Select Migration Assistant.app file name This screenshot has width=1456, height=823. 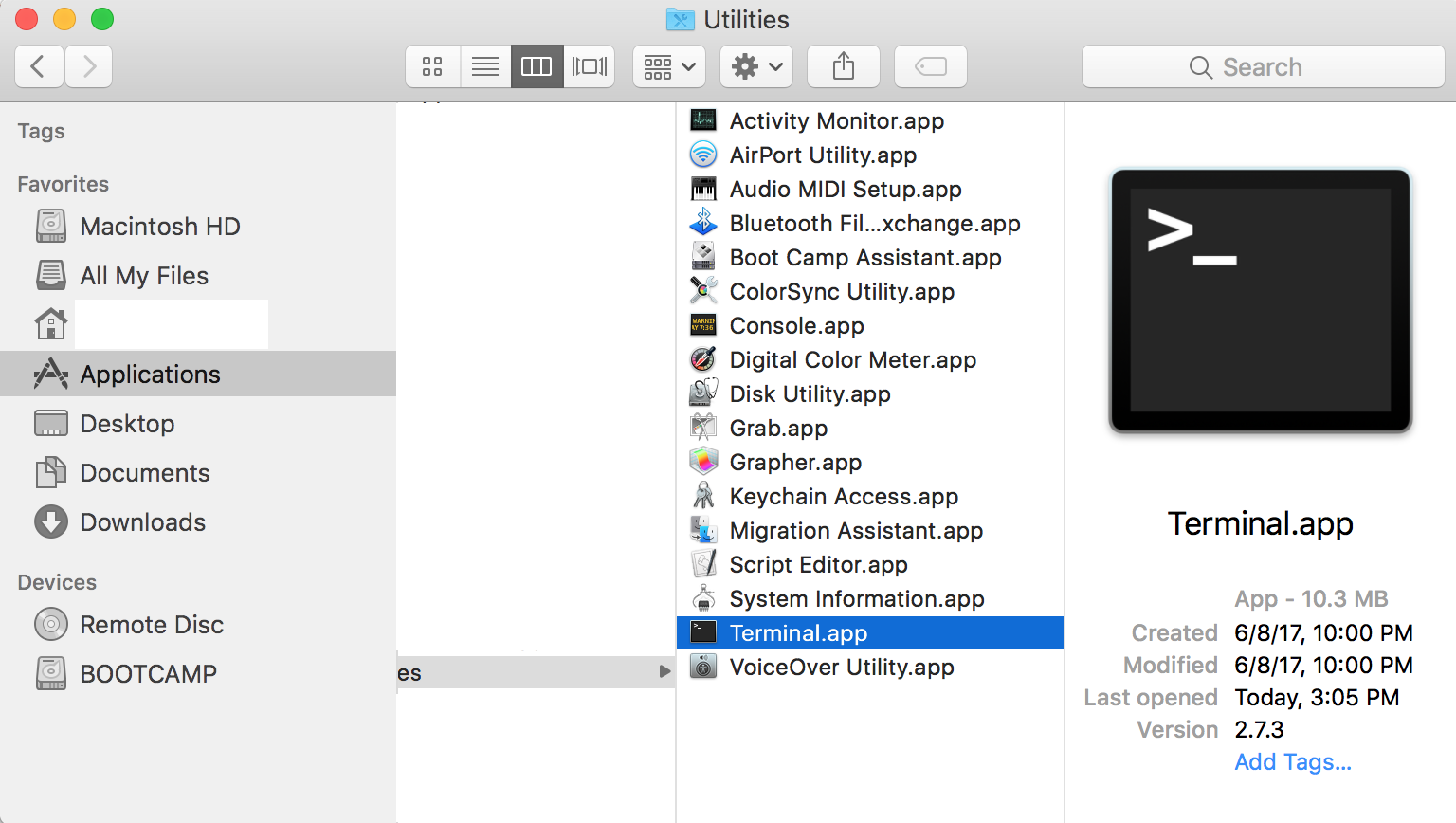tap(856, 531)
